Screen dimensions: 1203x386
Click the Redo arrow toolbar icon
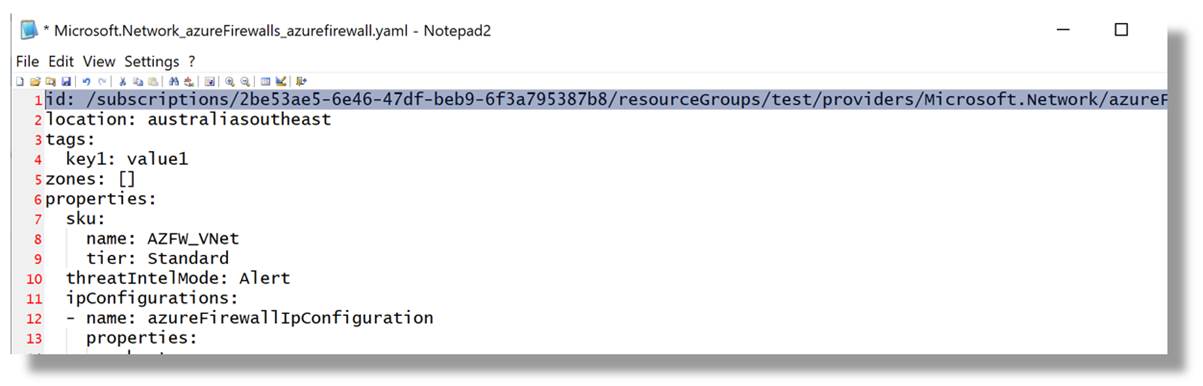tap(102, 81)
